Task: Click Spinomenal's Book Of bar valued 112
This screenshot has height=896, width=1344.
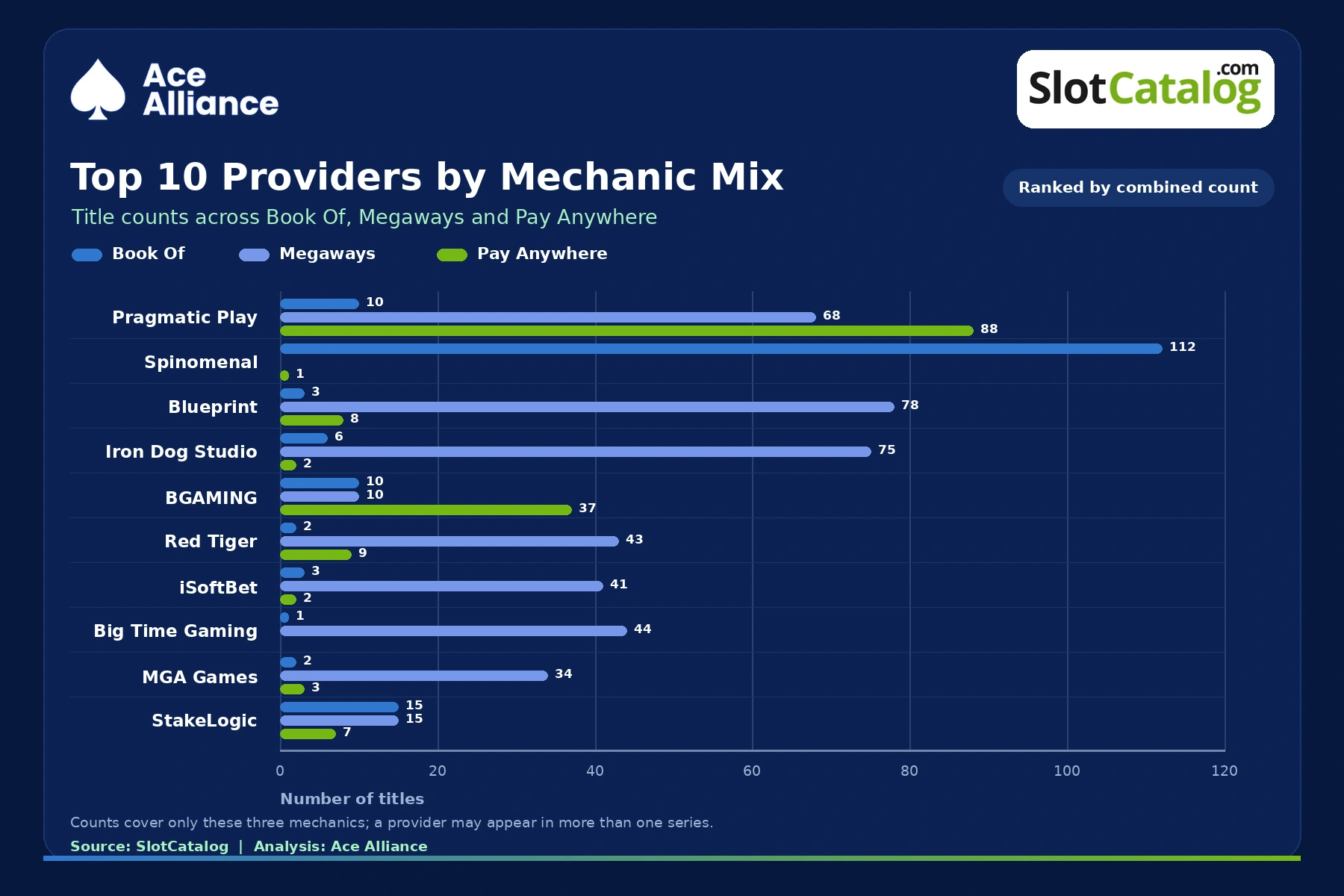Action: point(721,349)
